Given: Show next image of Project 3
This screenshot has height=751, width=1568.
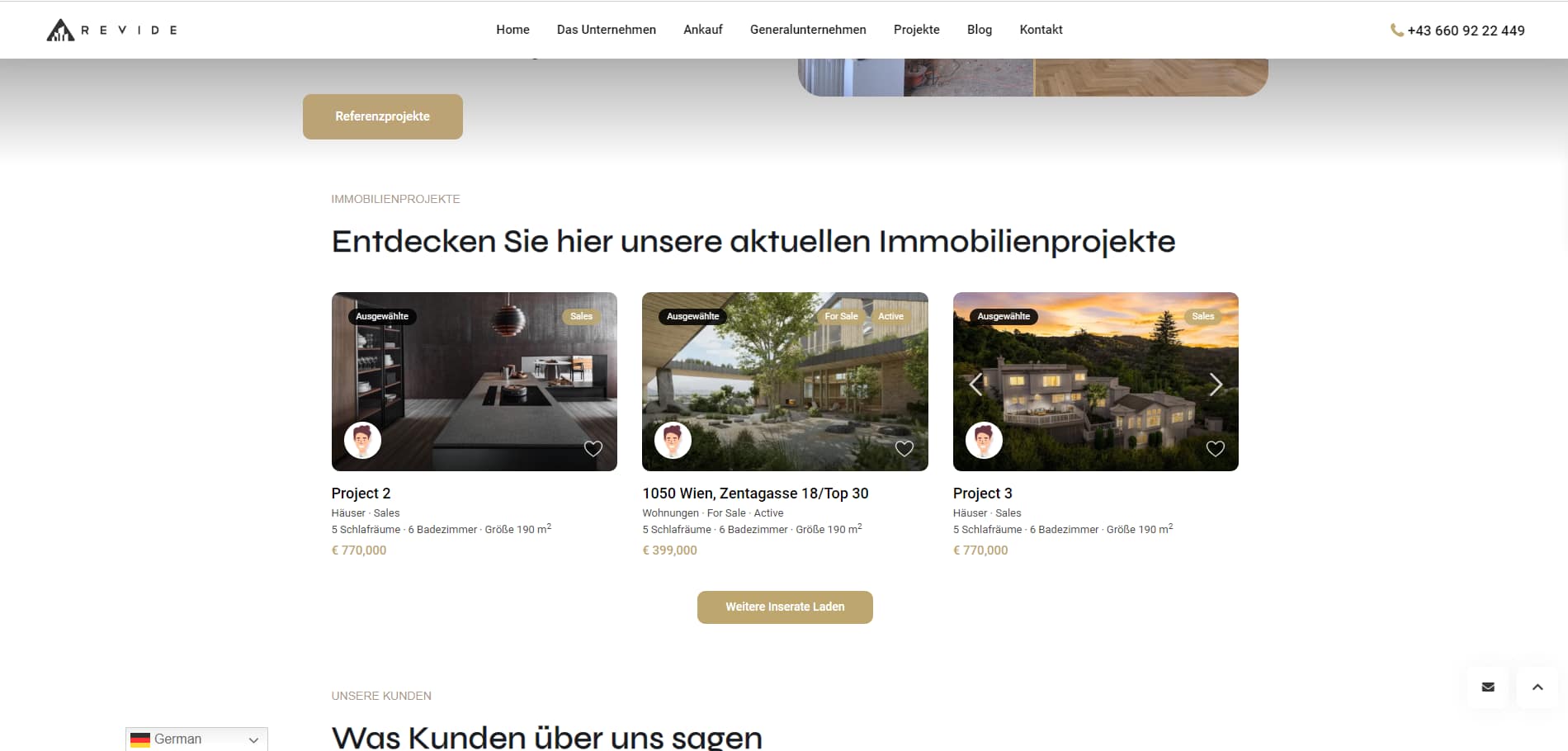Looking at the screenshot, I should pos(1216,385).
